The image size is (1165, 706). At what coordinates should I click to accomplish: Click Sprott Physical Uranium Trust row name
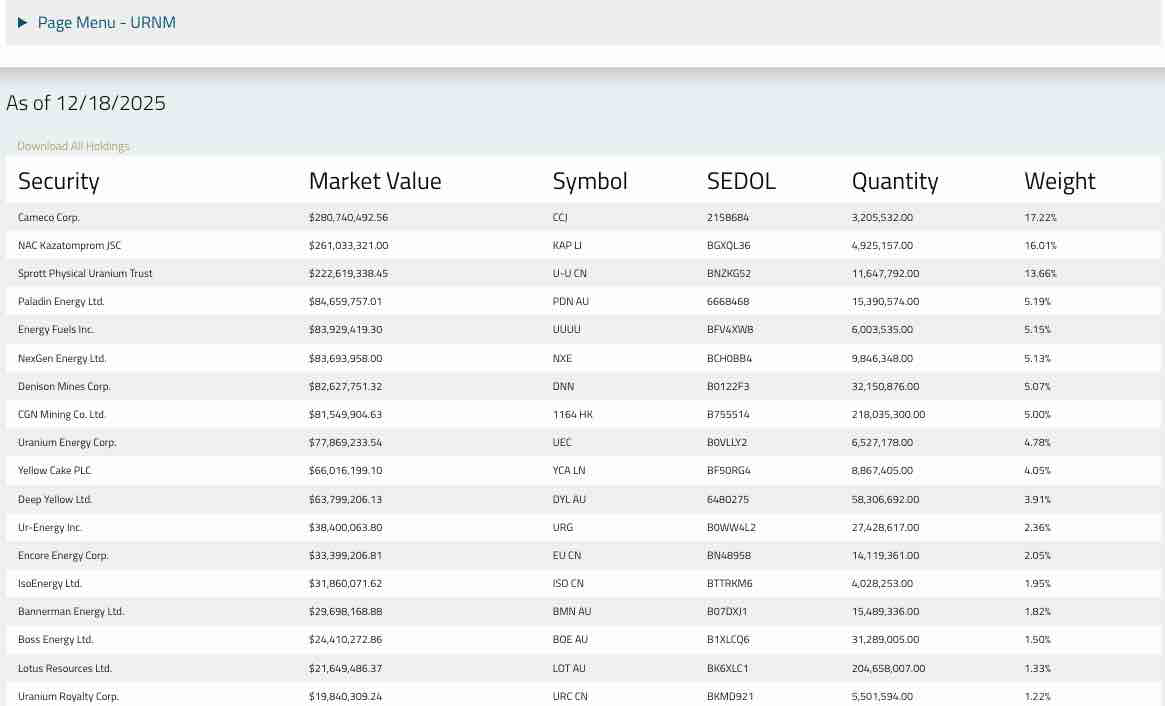[x=85, y=273]
